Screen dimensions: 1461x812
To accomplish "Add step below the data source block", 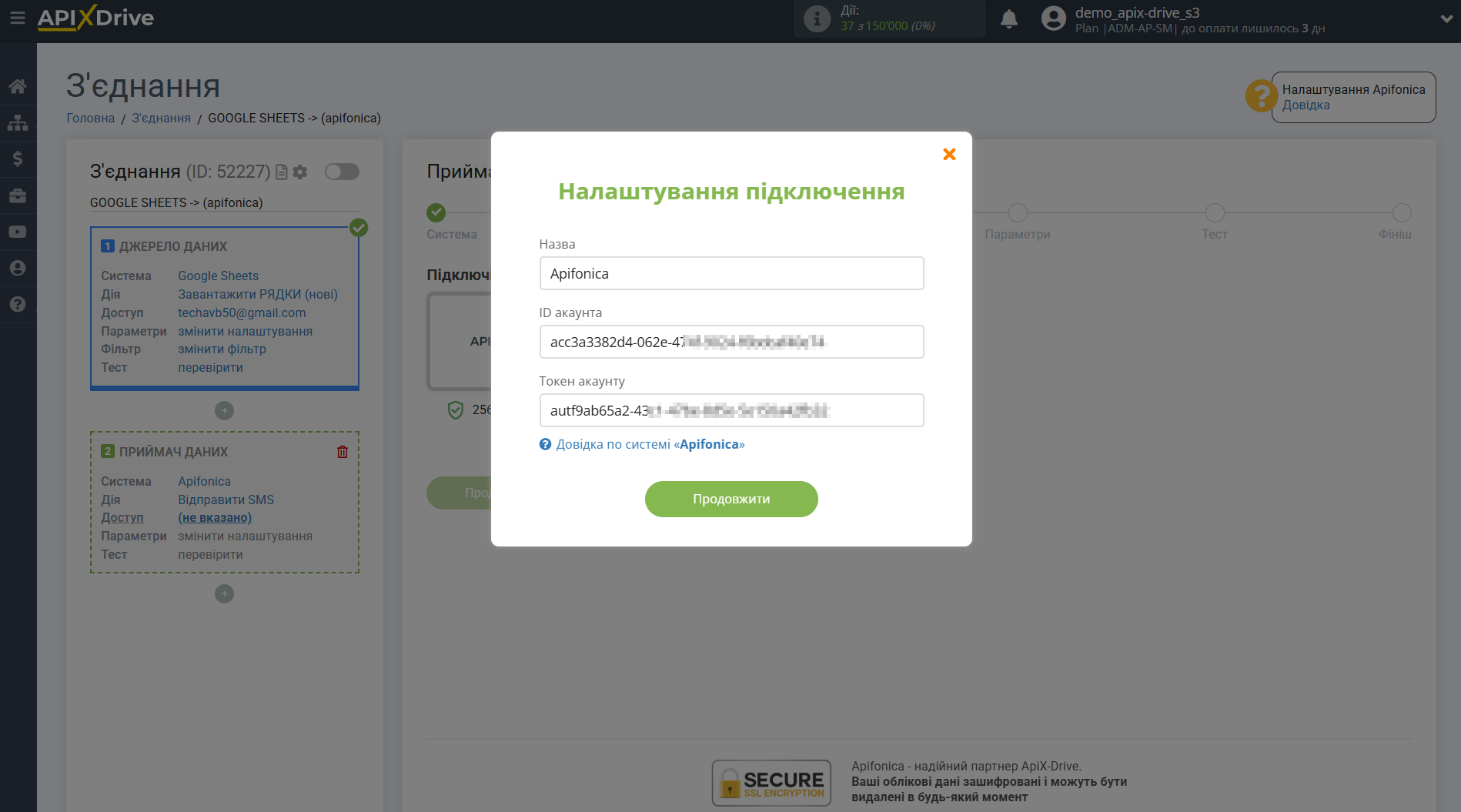I will (224, 411).
